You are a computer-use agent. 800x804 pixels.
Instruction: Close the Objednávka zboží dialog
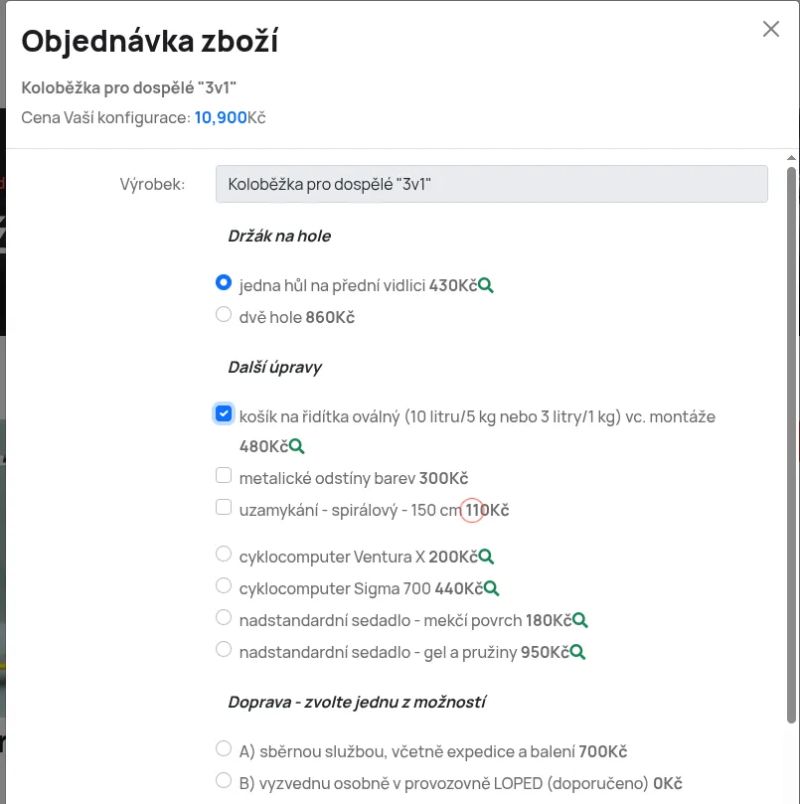[x=770, y=29]
